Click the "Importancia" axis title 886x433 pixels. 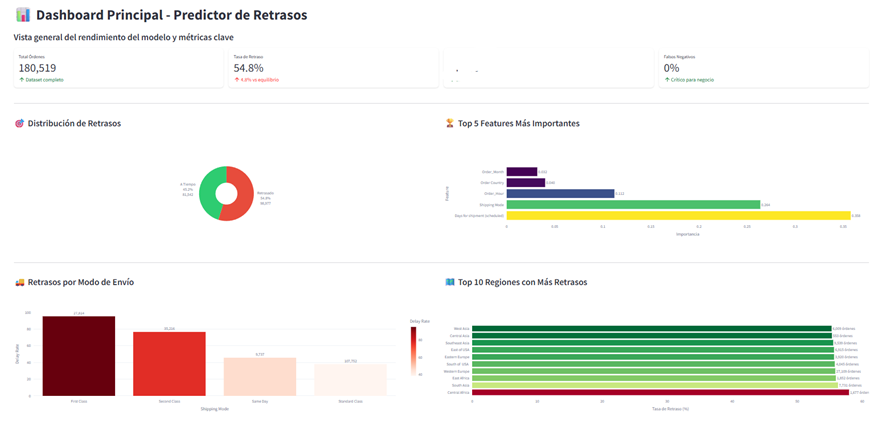(x=687, y=234)
